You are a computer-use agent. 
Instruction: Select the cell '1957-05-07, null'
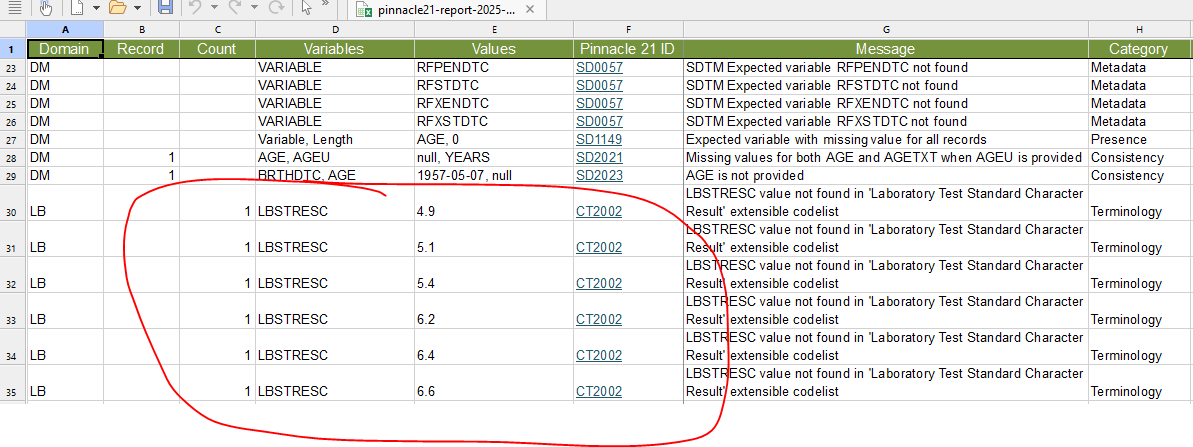[493, 176]
